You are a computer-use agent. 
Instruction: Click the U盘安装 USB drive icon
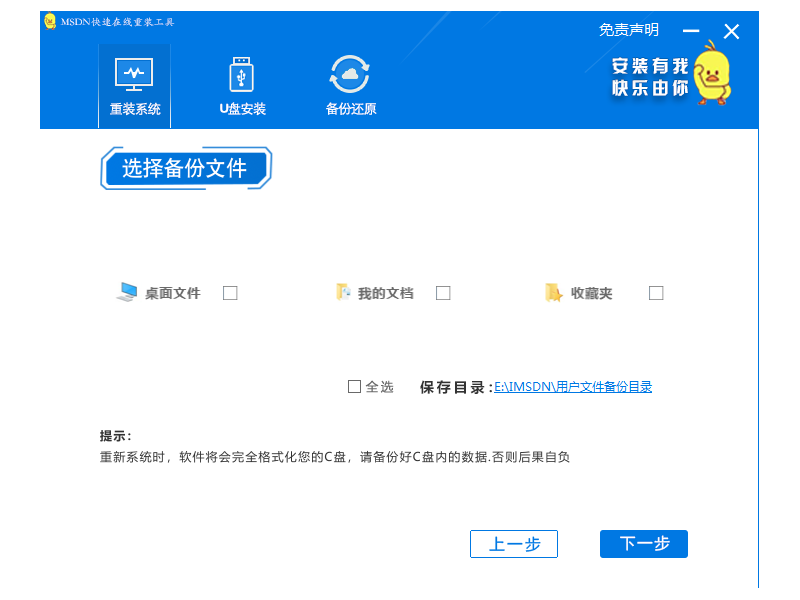coord(240,75)
